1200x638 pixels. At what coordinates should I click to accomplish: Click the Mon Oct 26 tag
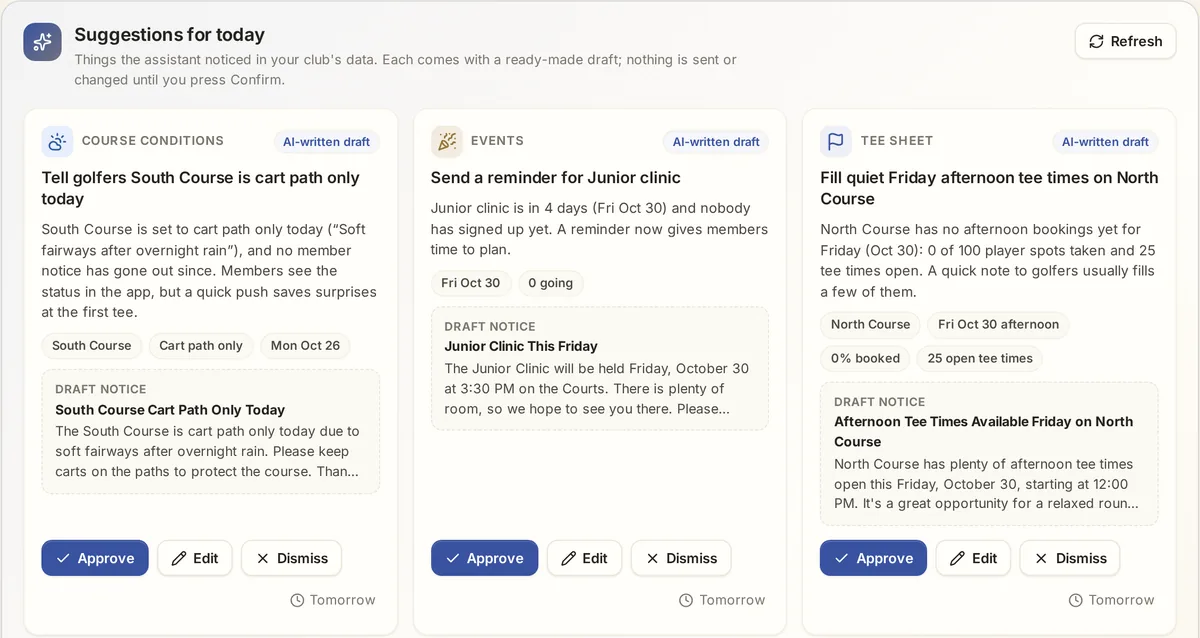tap(305, 346)
